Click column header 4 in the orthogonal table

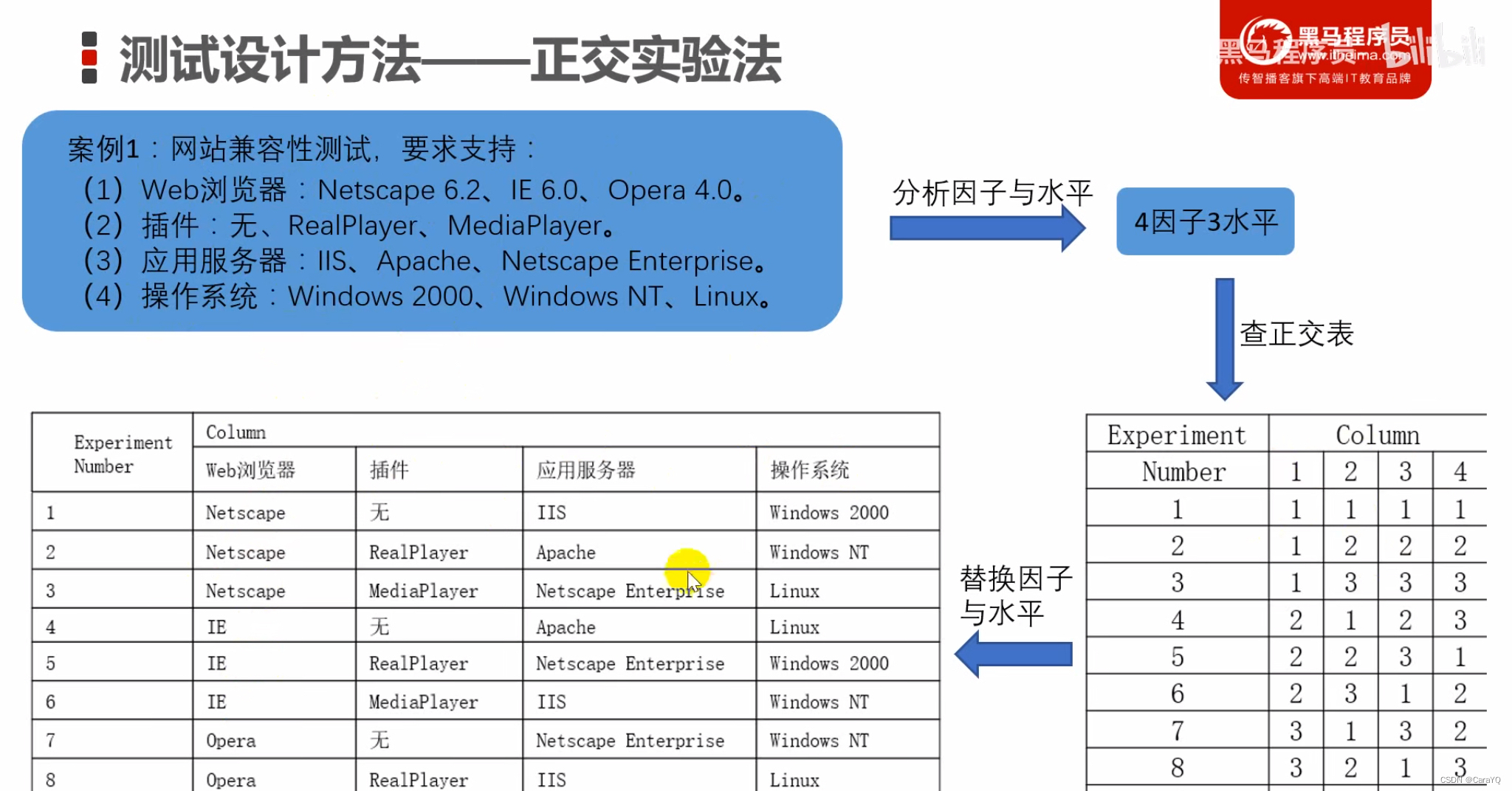point(1460,471)
